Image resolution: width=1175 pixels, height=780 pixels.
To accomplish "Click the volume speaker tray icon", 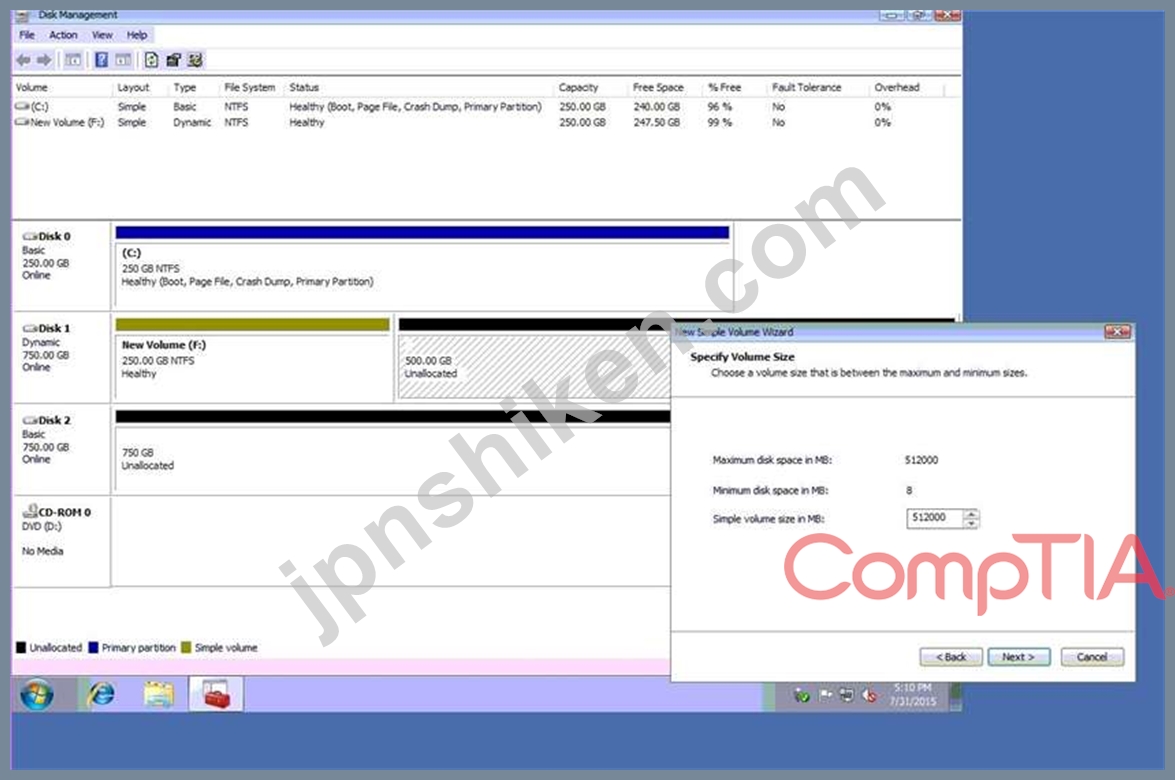I will (x=869, y=696).
